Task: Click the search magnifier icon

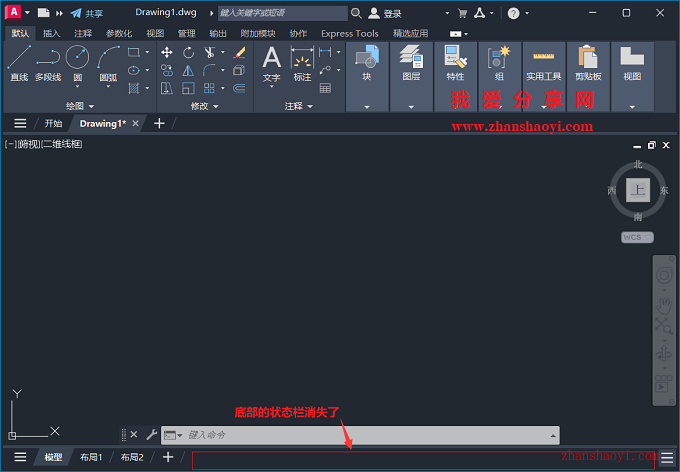Action: [356, 13]
